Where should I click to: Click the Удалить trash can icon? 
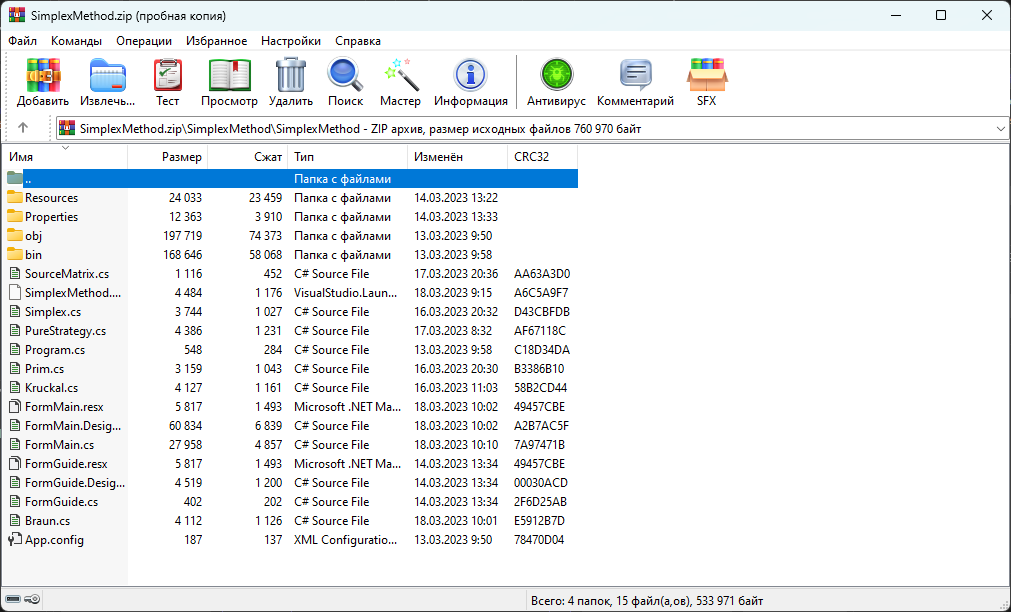[x=291, y=82]
